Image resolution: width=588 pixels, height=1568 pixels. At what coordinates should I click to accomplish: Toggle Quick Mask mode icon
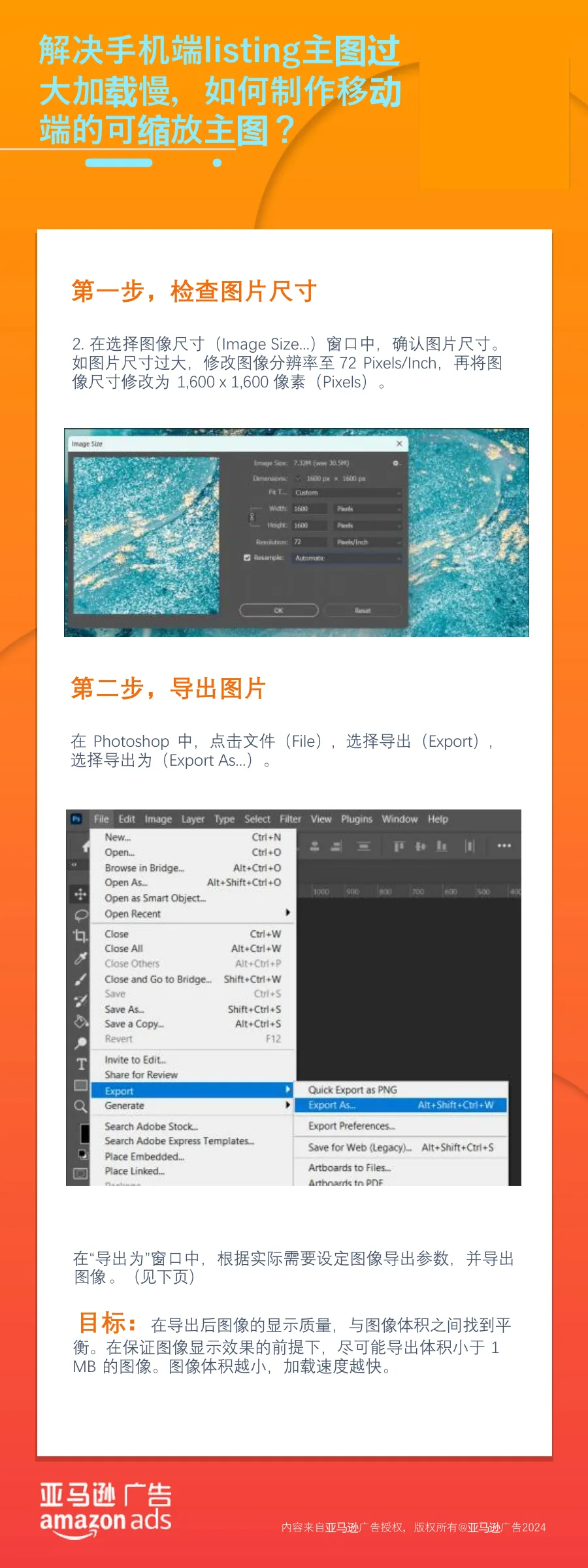80,1173
